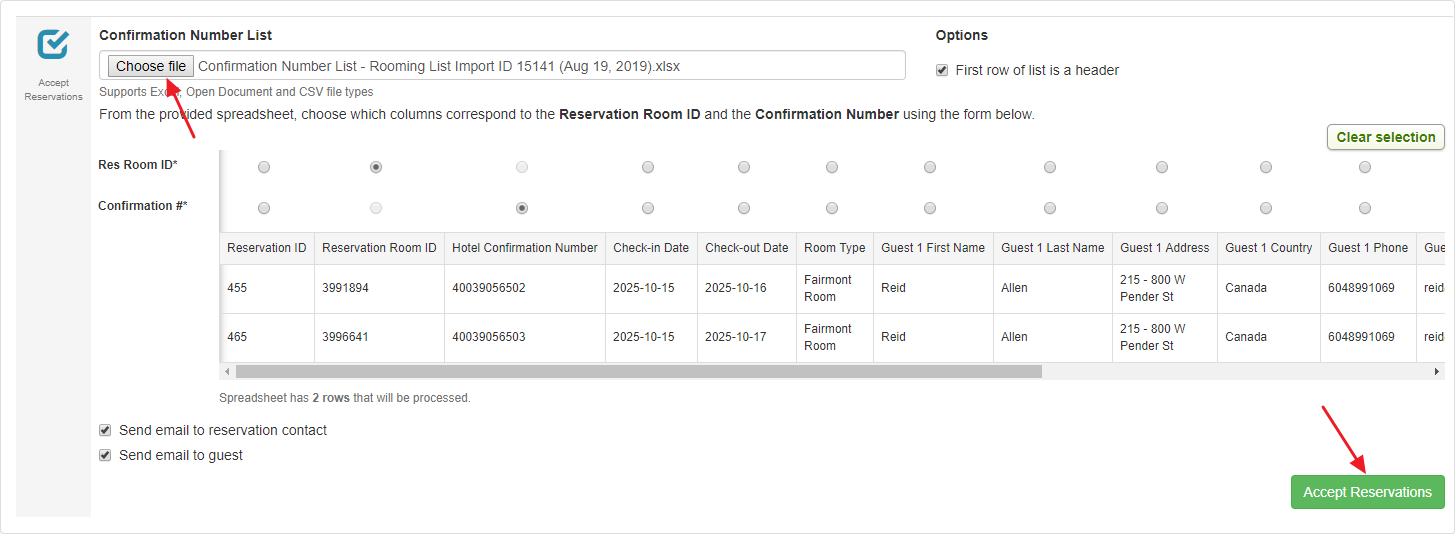Select Res Room ID radio for Guest 1 Last Name column
Viewport: 1455px width, 534px height.
1050,167
